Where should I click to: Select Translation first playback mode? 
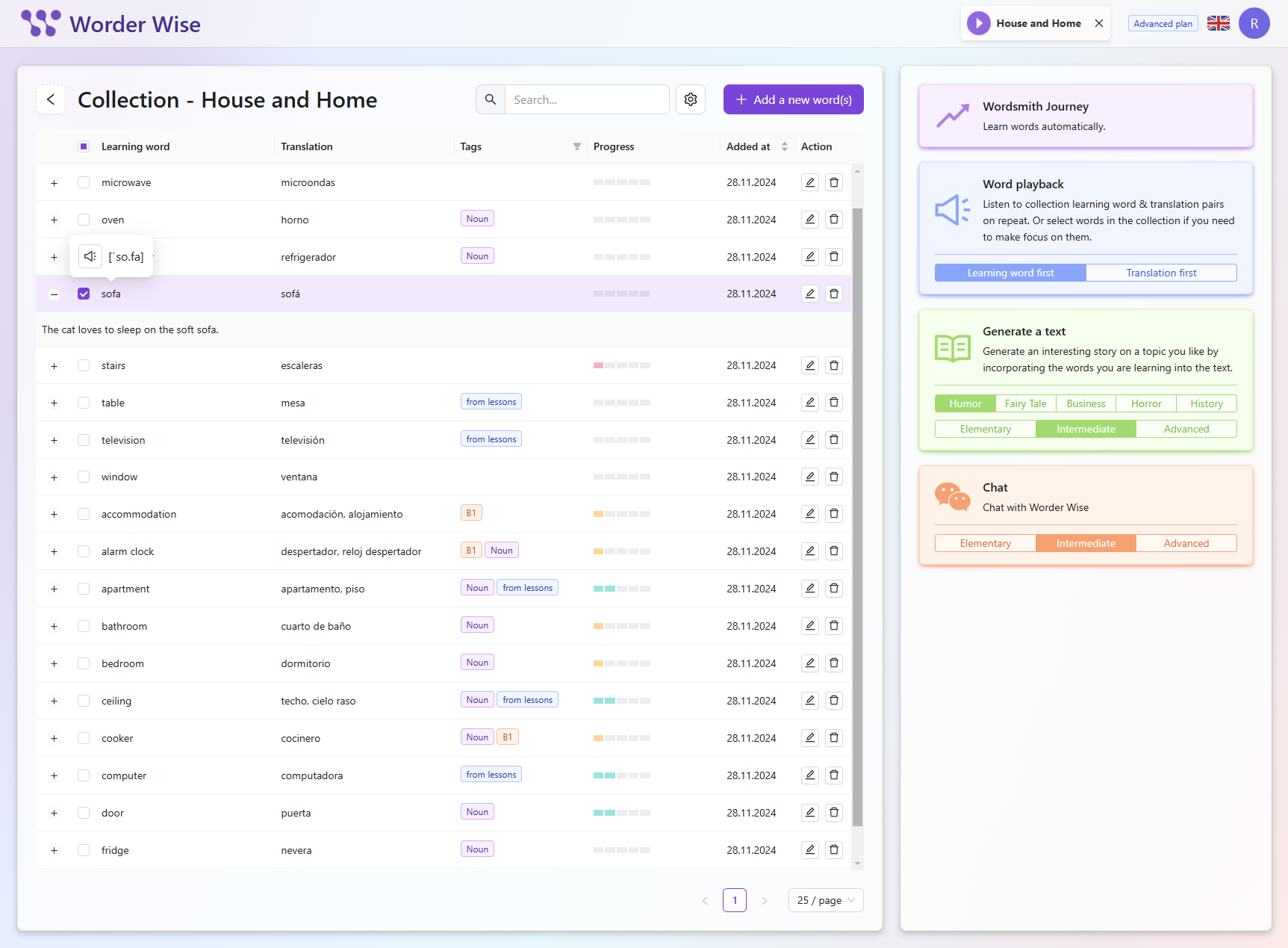1161,273
